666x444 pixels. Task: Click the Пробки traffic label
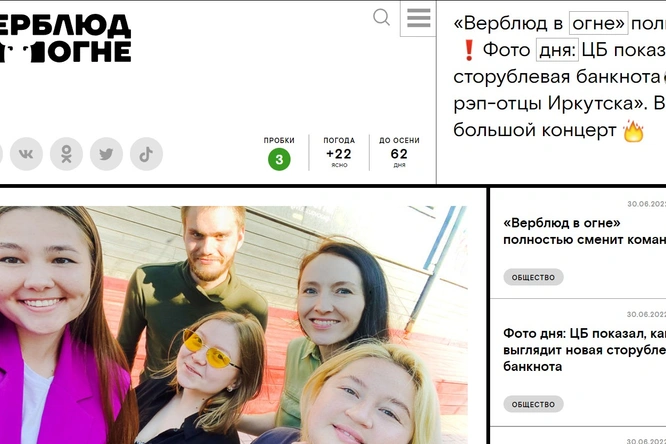(x=279, y=141)
